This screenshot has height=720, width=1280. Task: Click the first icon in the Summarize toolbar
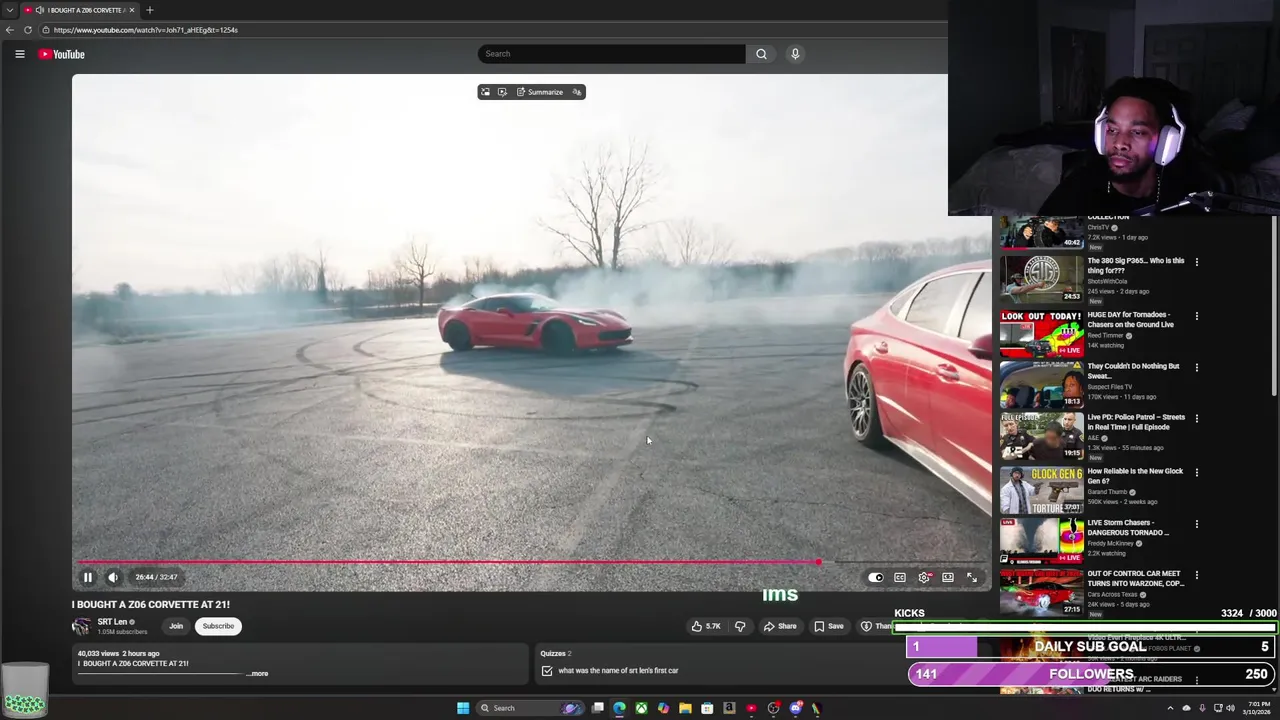click(486, 92)
